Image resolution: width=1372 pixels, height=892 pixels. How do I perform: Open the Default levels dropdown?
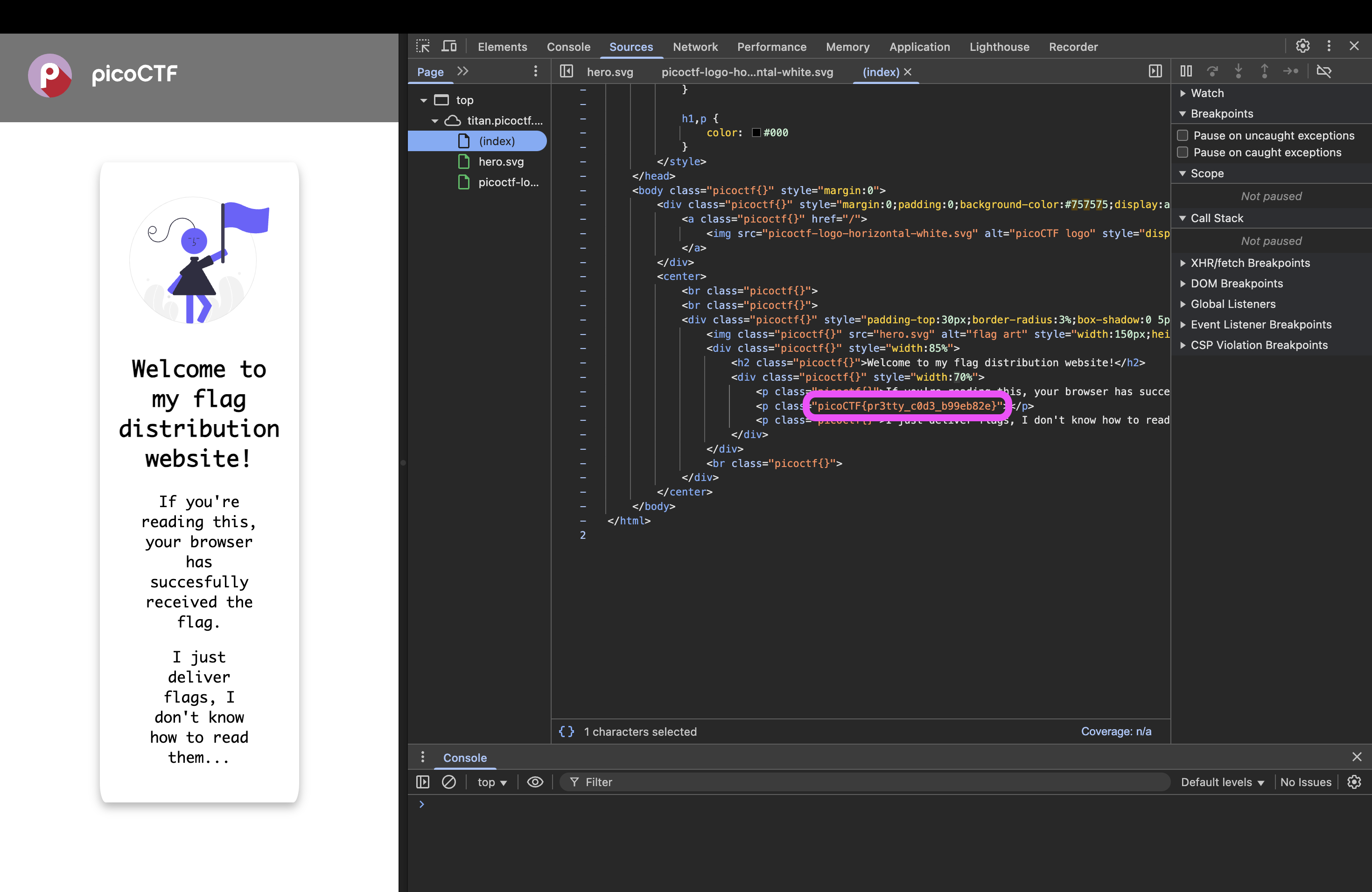click(x=1222, y=782)
